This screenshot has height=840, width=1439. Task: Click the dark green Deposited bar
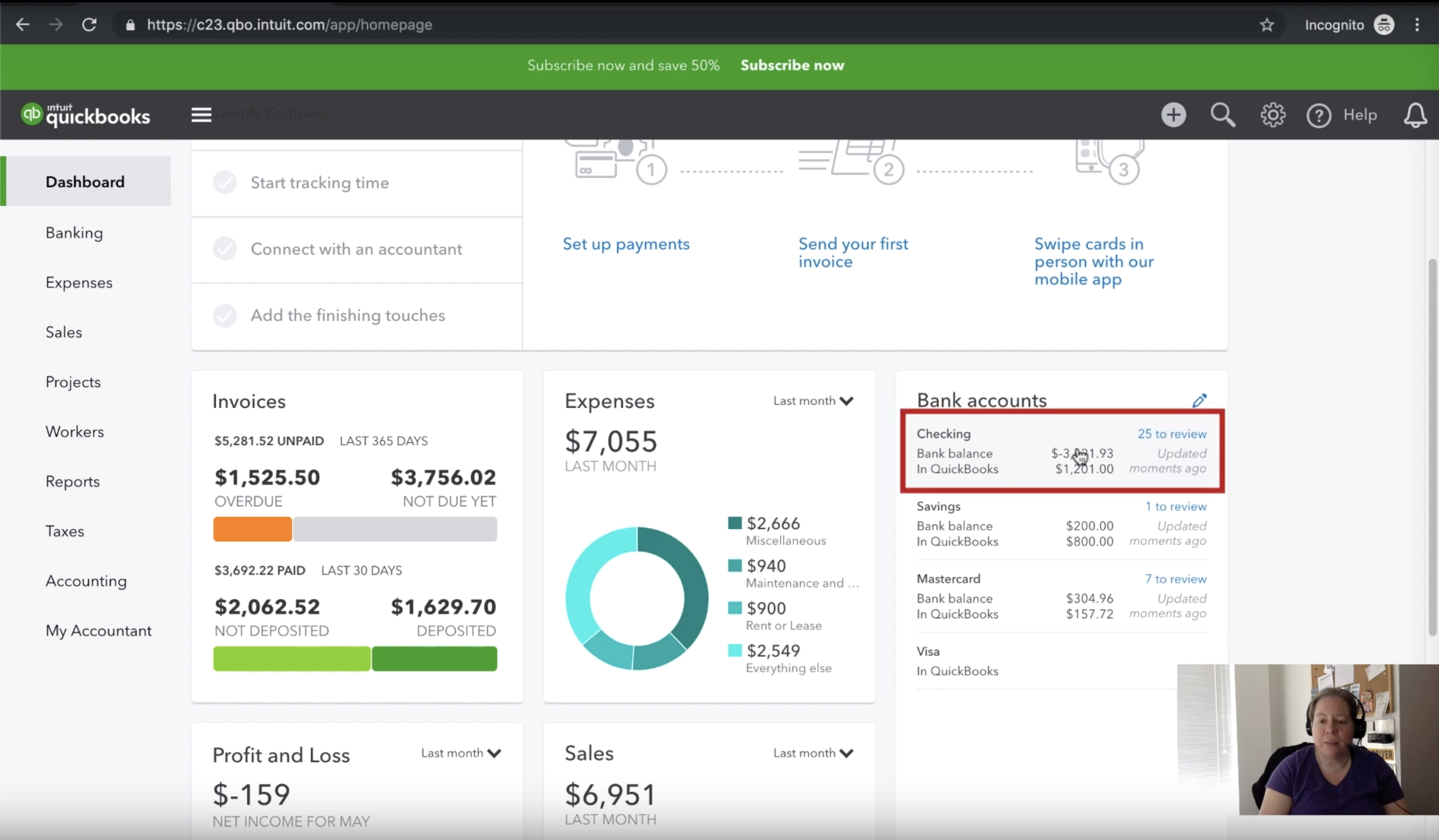(435, 659)
